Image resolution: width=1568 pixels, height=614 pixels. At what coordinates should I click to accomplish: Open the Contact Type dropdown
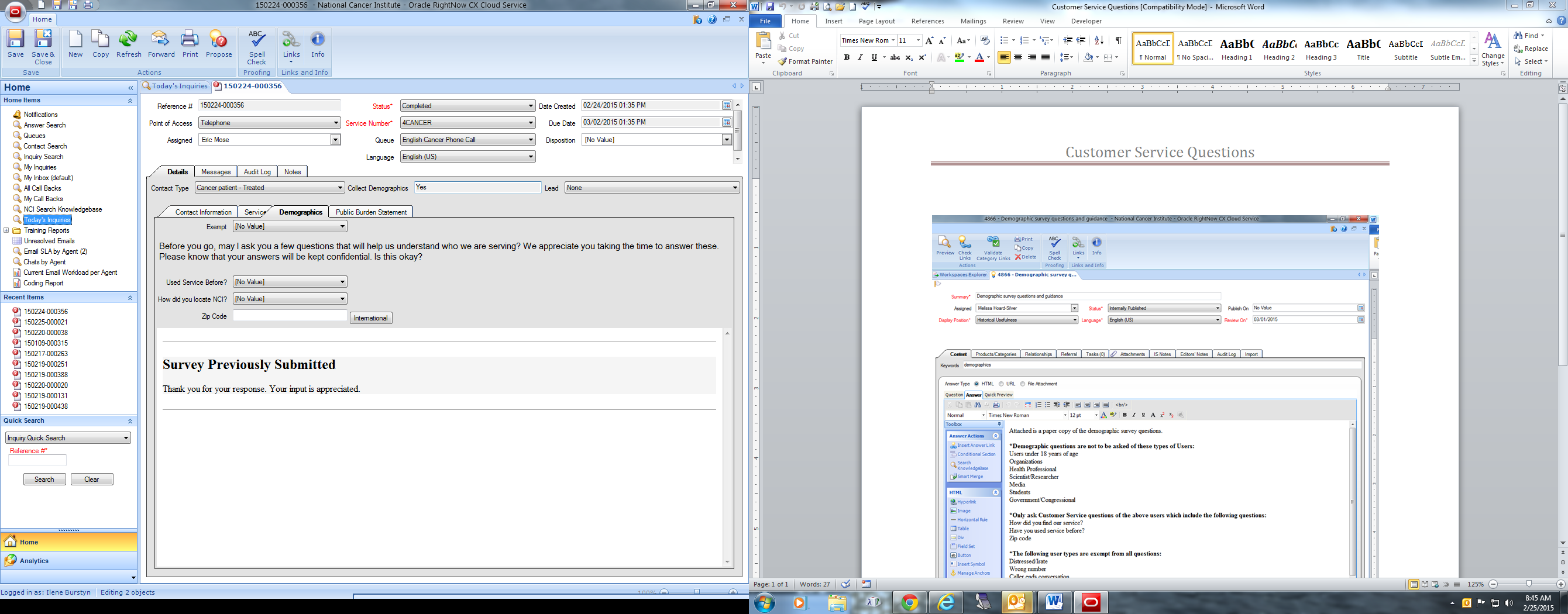(270, 188)
